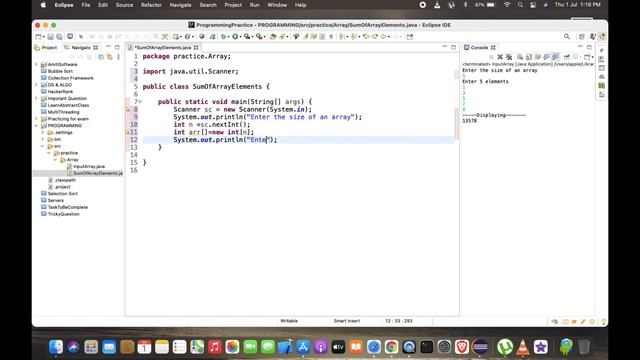Expand the Important Question project

(36, 98)
